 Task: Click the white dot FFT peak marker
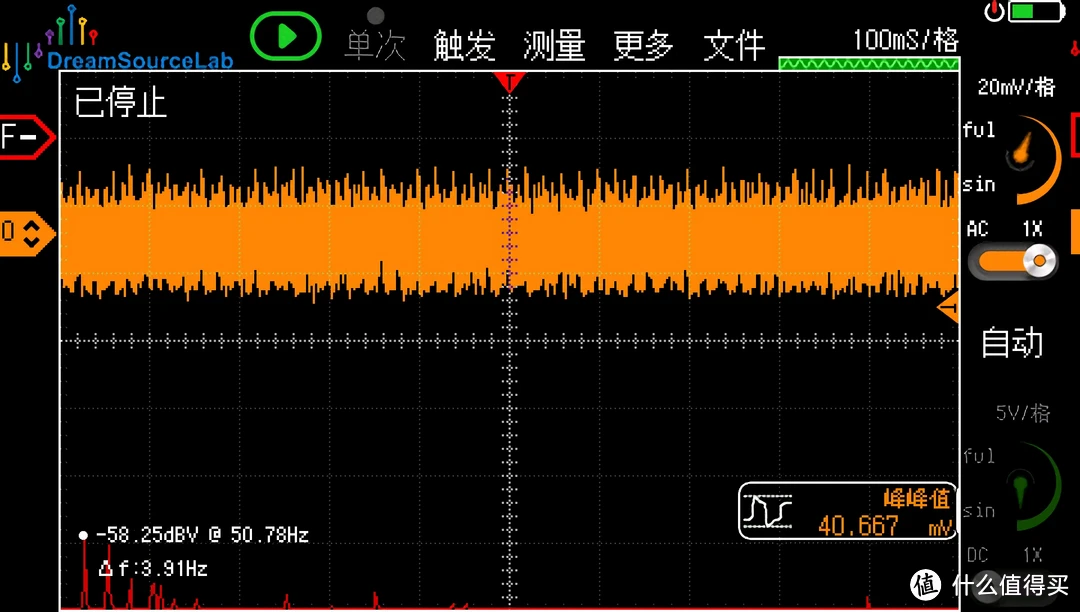83,535
